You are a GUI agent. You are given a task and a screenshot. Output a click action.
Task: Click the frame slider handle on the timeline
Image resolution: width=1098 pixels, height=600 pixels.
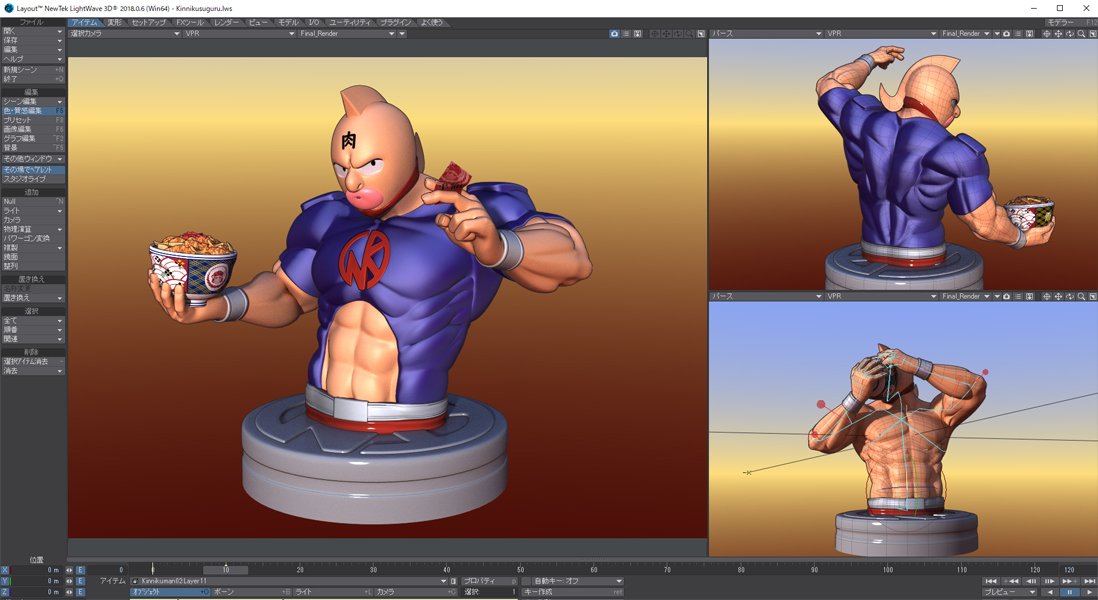click(225, 570)
